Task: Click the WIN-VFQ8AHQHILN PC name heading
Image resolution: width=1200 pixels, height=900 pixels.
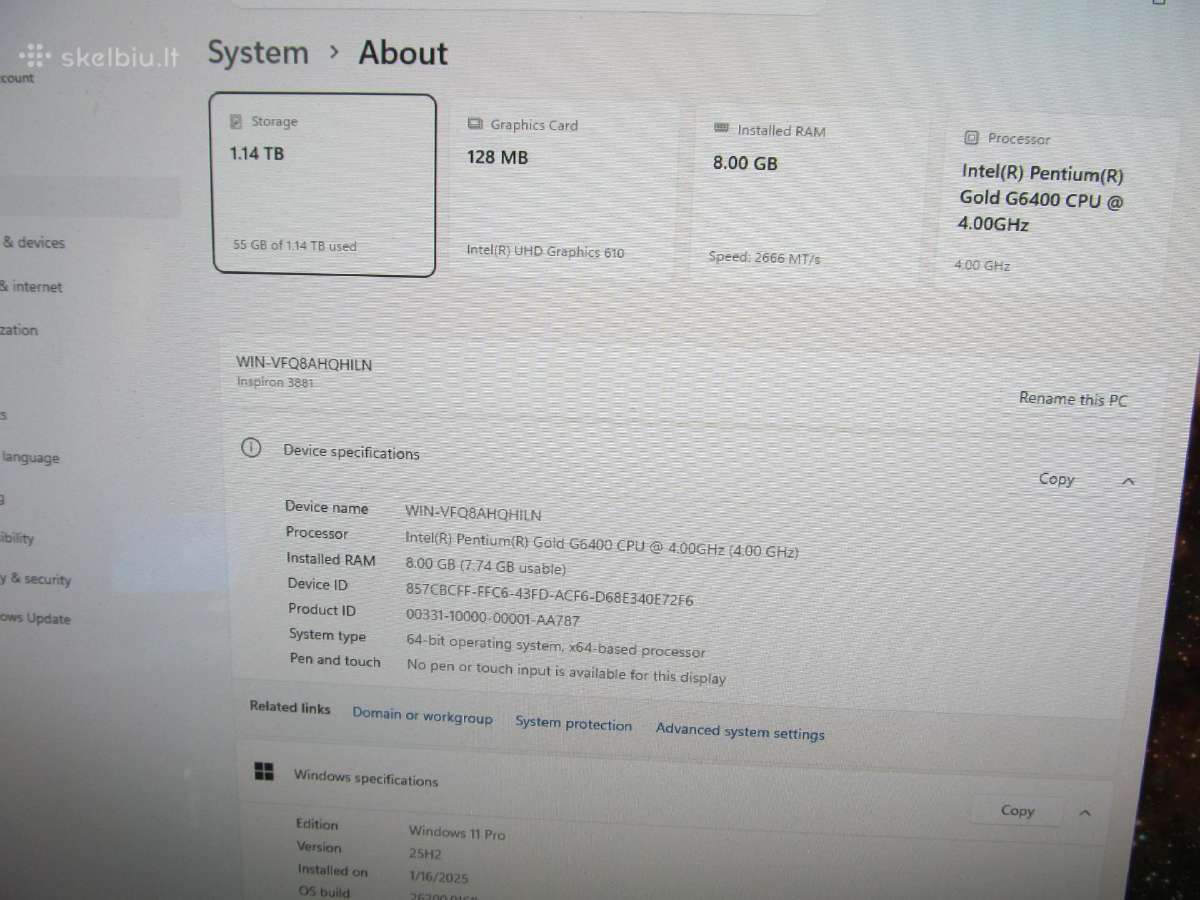Action: point(304,364)
